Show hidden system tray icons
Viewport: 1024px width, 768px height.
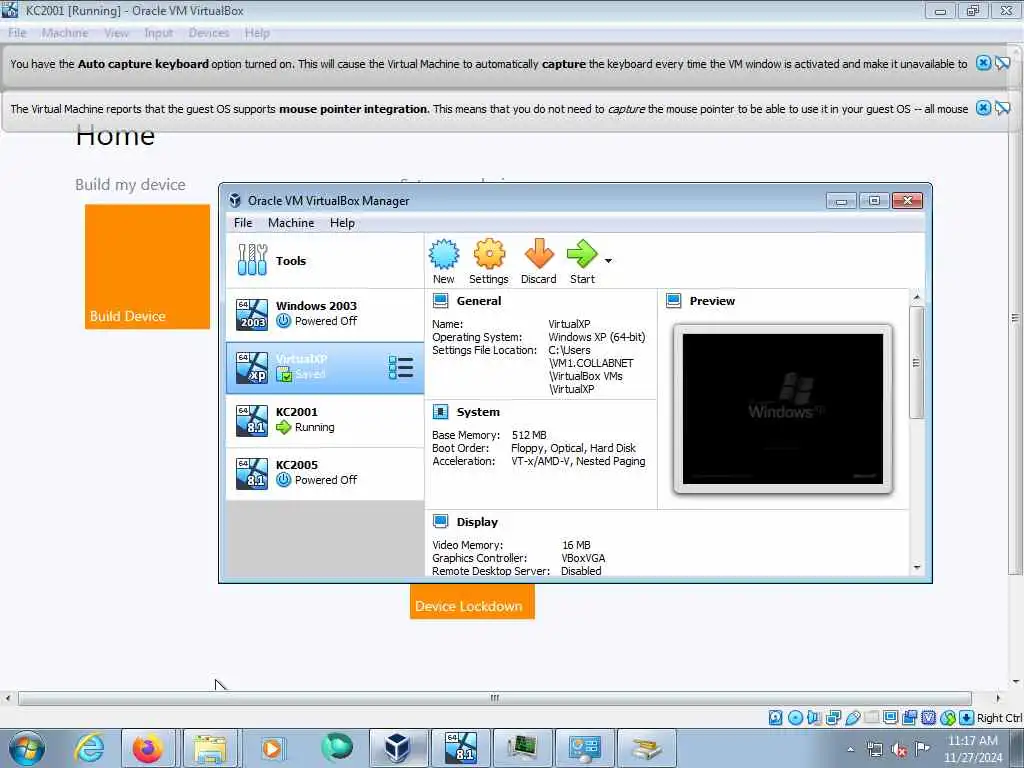[x=850, y=749]
